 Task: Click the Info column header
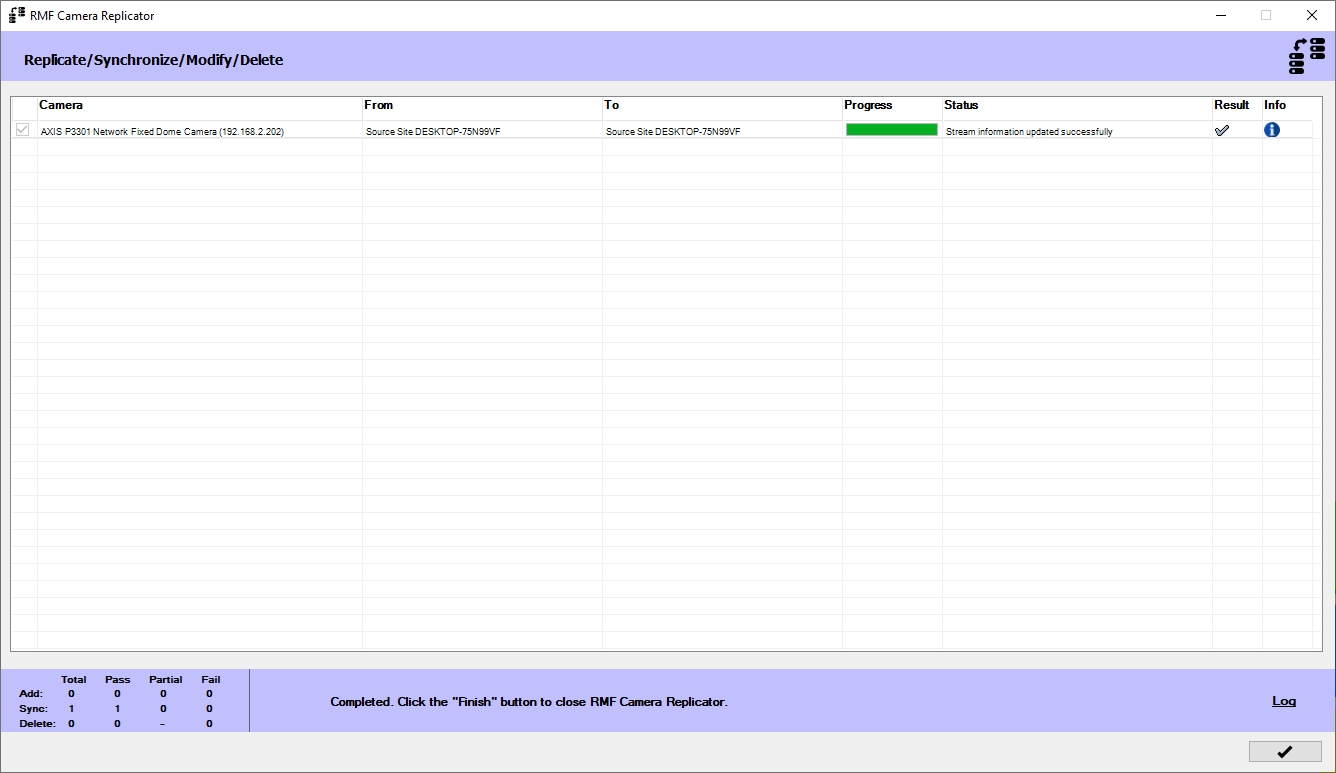coord(1275,105)
